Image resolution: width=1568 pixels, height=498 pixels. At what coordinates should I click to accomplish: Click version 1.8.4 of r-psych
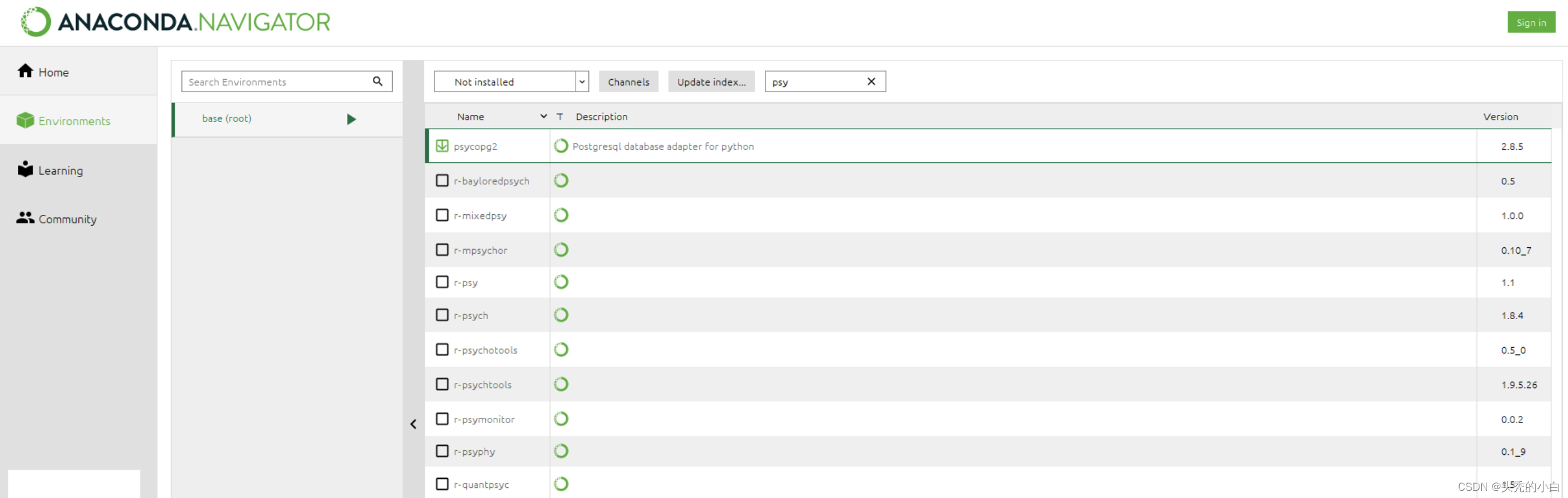(1512, 315)
